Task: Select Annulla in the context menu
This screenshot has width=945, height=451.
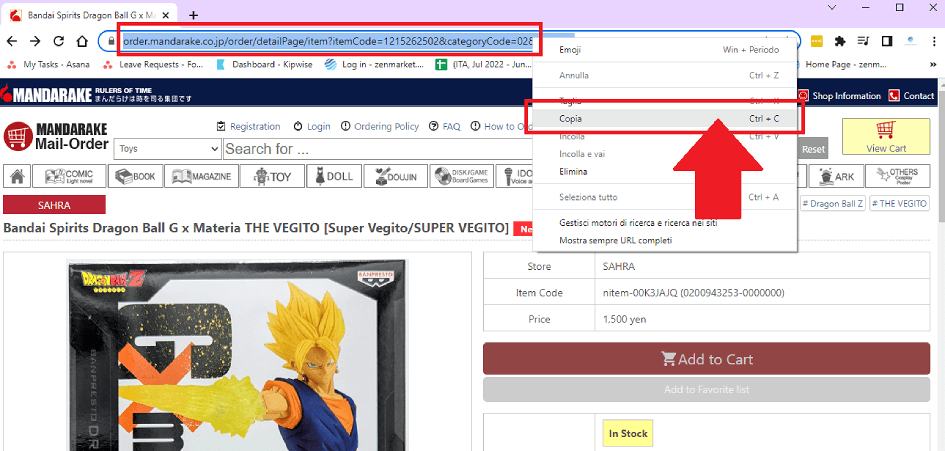Action: tap(665, 75)
